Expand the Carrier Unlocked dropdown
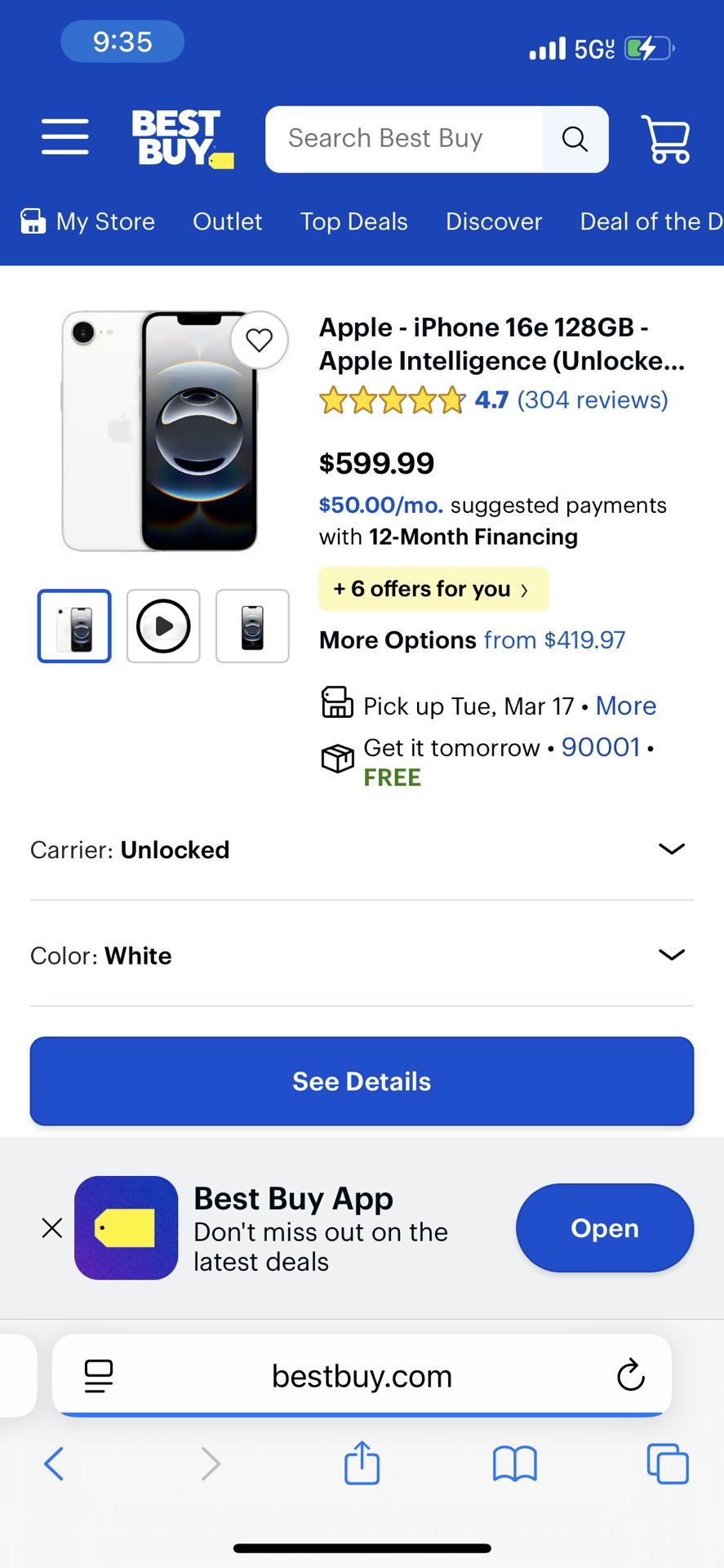This screenshot has width=724, height=1568. (671, 849)
